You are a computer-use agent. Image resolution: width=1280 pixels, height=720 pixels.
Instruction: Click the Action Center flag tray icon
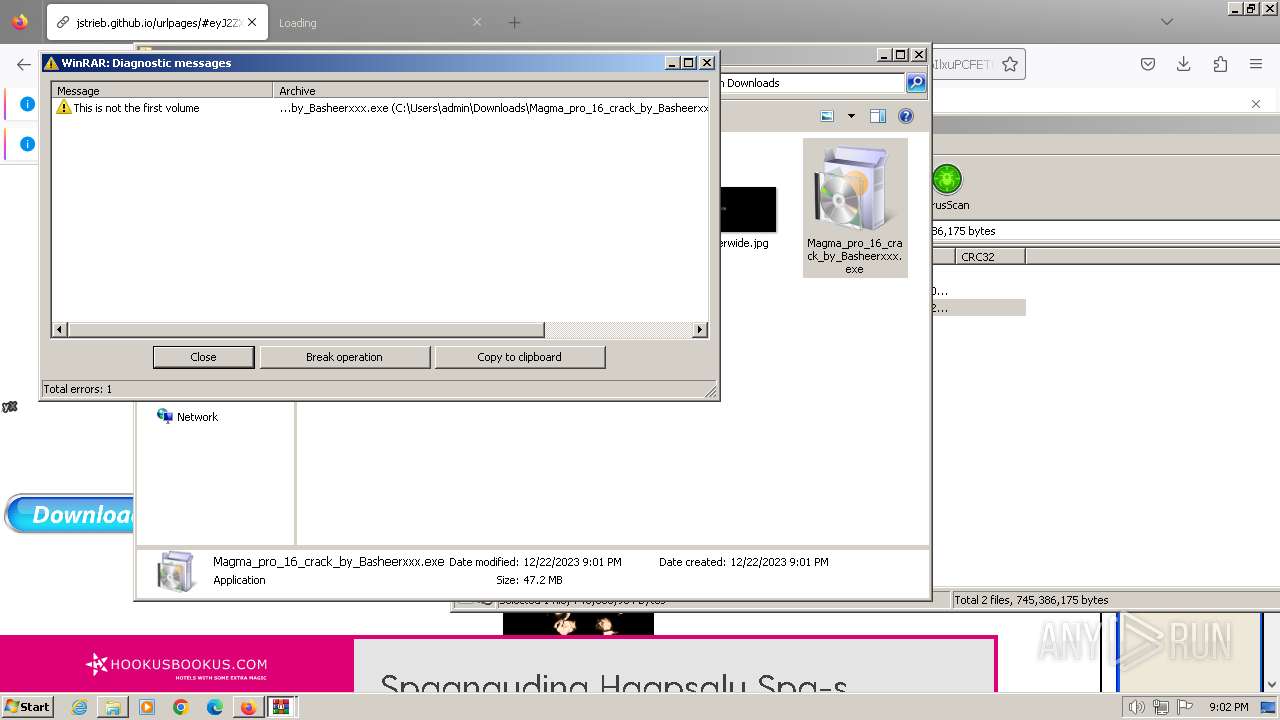[1185, 707]
